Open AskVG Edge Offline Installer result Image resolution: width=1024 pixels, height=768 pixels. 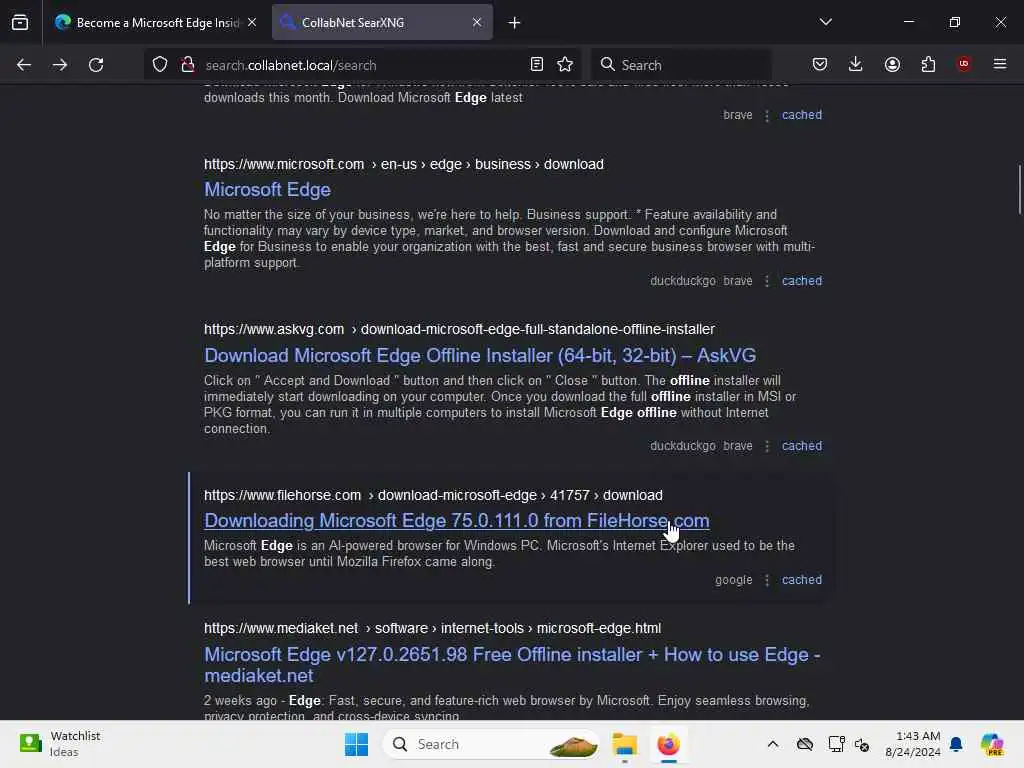click(480, 355)
